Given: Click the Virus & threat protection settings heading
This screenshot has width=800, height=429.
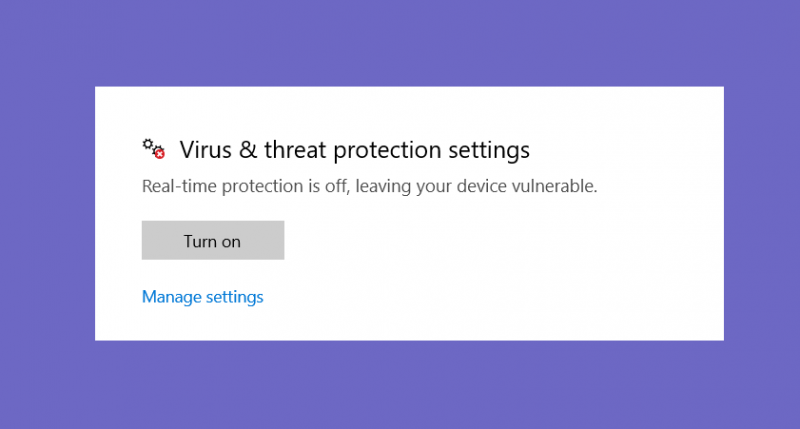Looking at the screenshot, I should click(355, 150).
